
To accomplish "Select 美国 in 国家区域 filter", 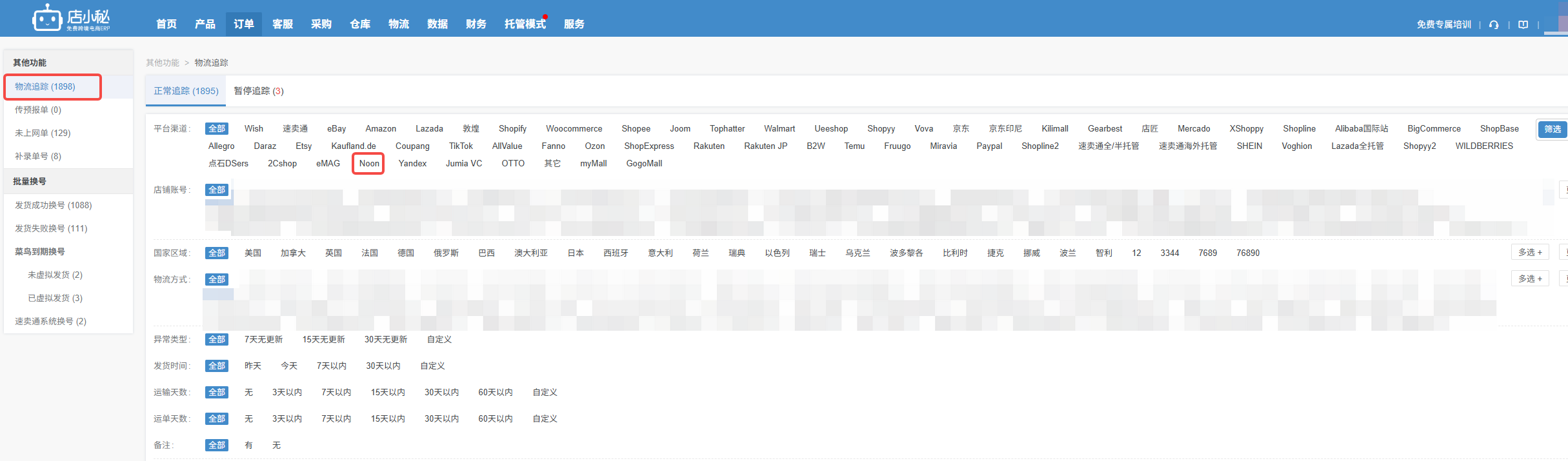I will [252, 253].
